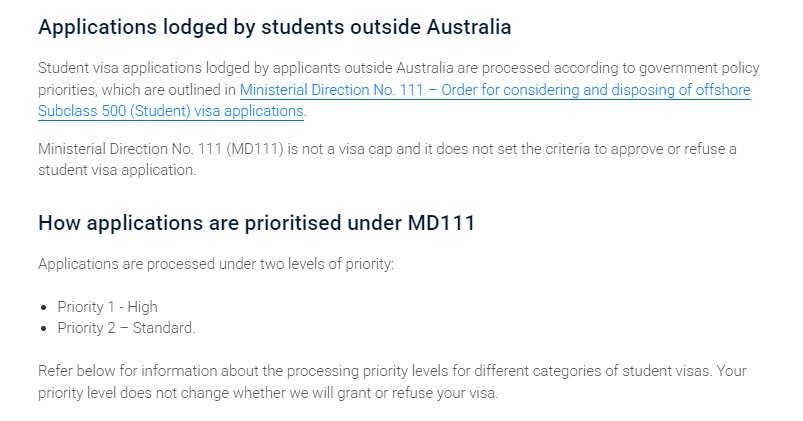Viewport: 803px width, 421px height.
Task: Click the bullet point before Priority 2
Action: point(45,328)
